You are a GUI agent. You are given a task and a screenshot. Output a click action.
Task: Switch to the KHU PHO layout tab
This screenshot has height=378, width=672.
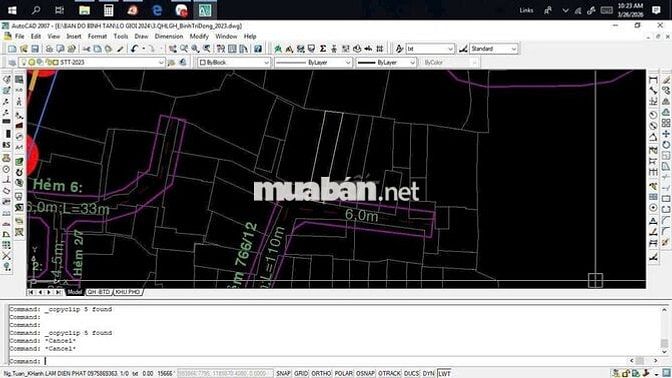pos(127,292)
